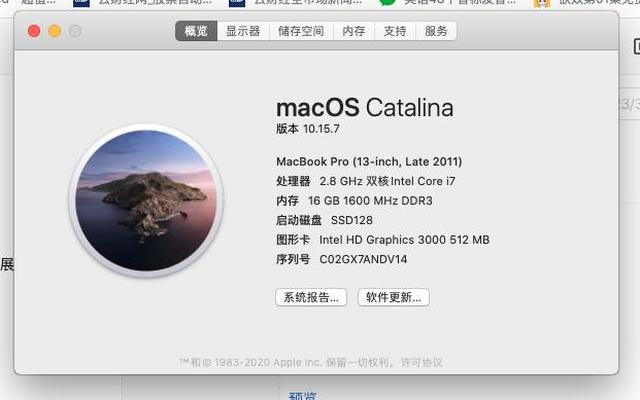Viewport: 640px width, 400px height.
Task: Click the green WeChat bookmark icon
Action: tap(387, 3)
